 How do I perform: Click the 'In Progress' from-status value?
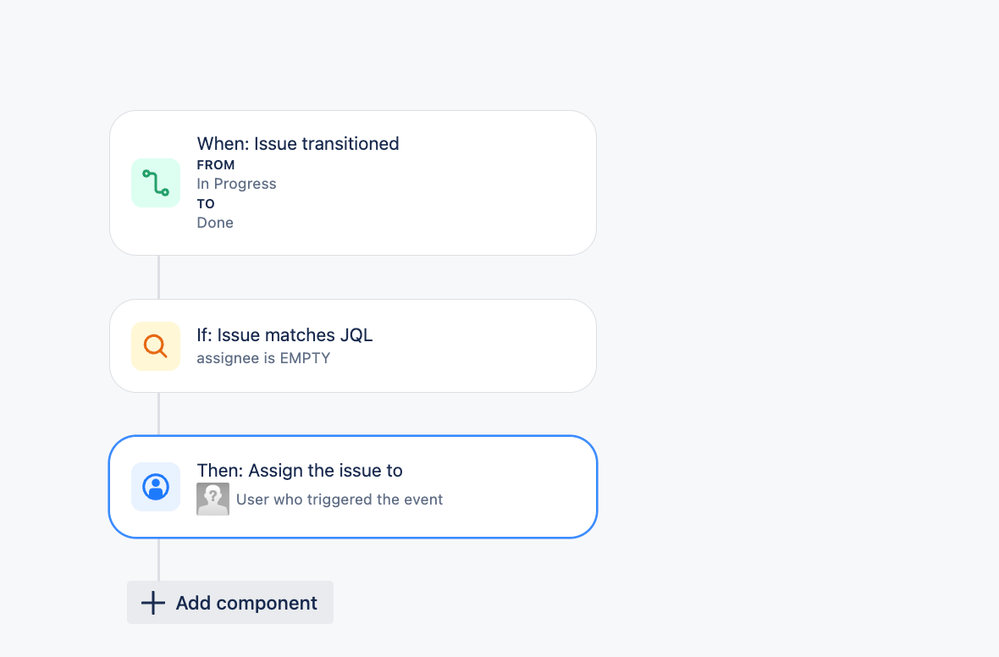(236, 184)
